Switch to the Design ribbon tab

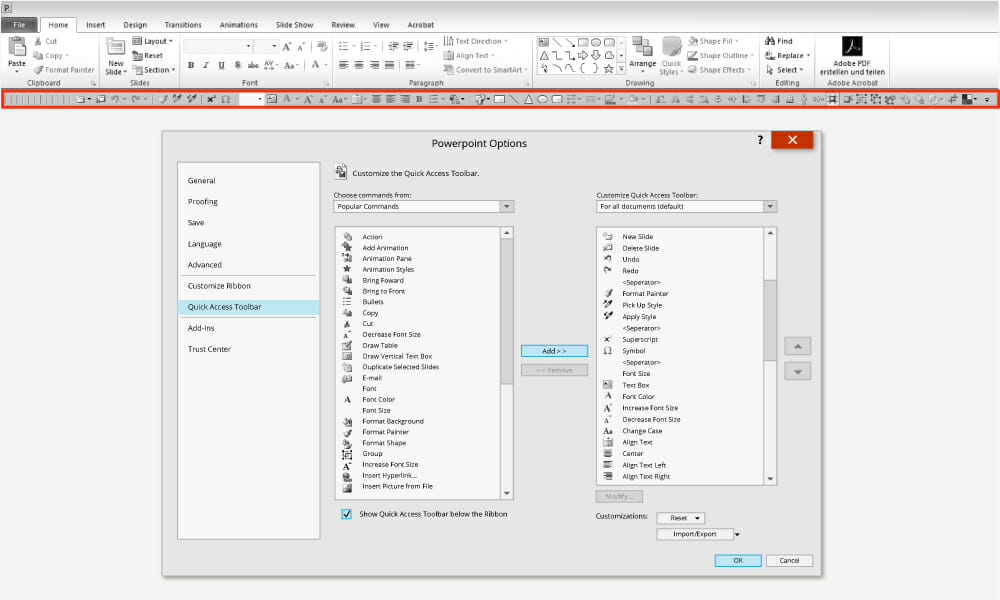click(135, 25)
